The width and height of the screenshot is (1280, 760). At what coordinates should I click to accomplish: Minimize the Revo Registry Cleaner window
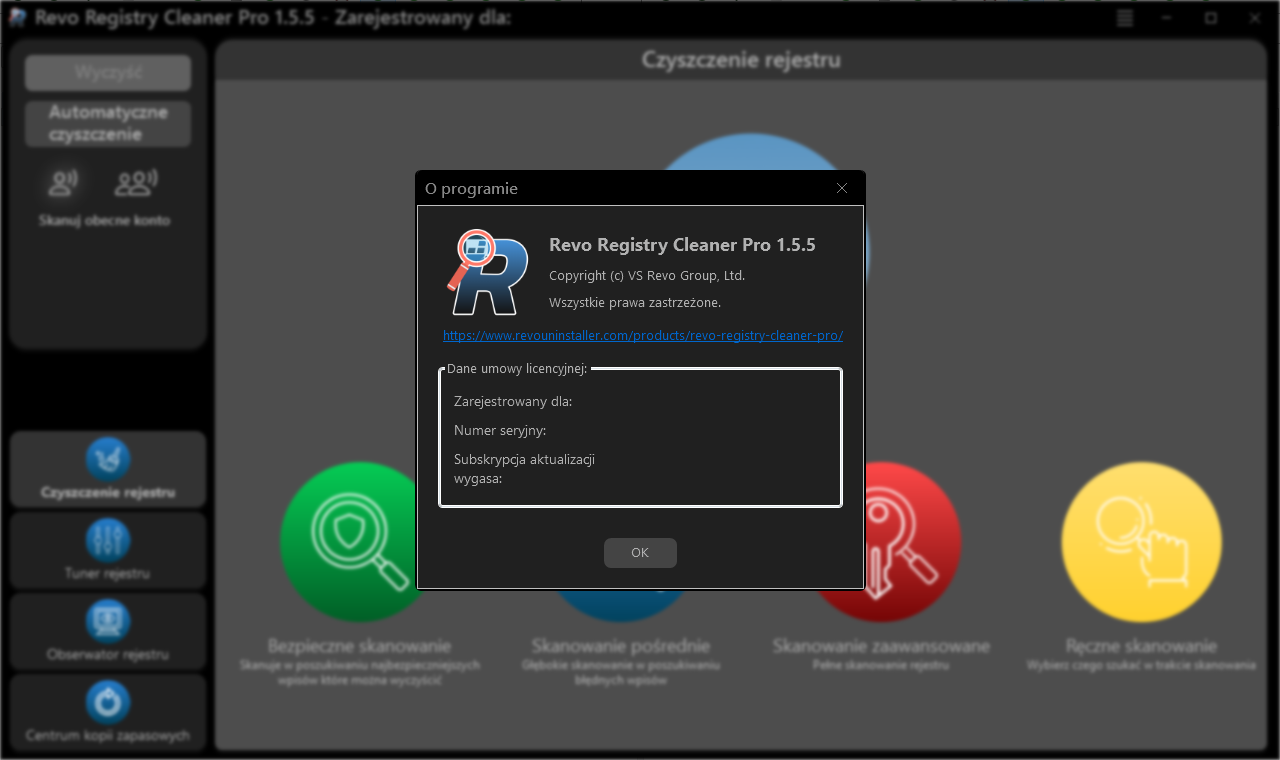(1168, 18)
